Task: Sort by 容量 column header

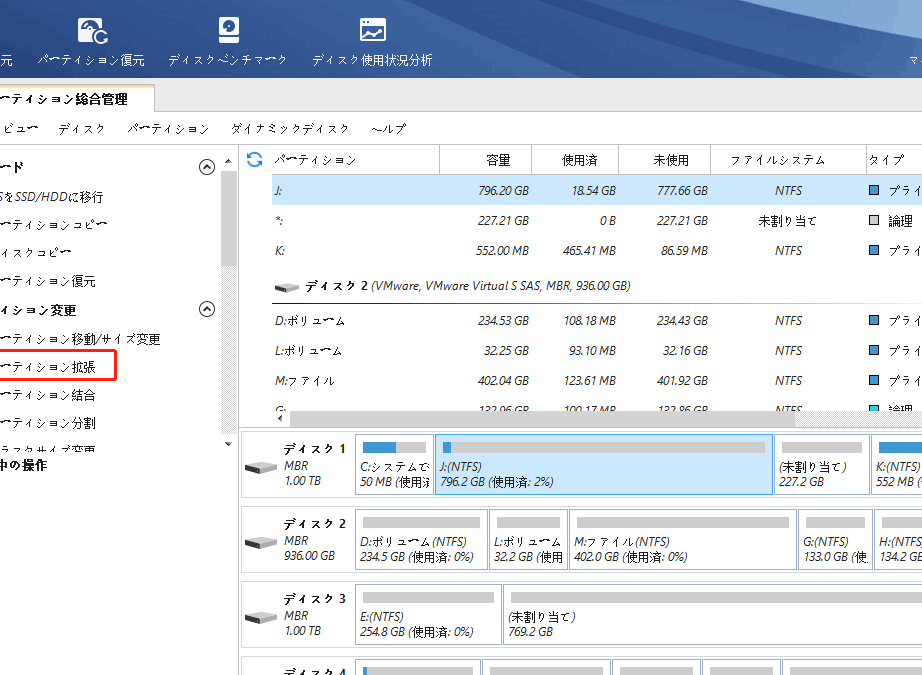Action: click(486, 160)
